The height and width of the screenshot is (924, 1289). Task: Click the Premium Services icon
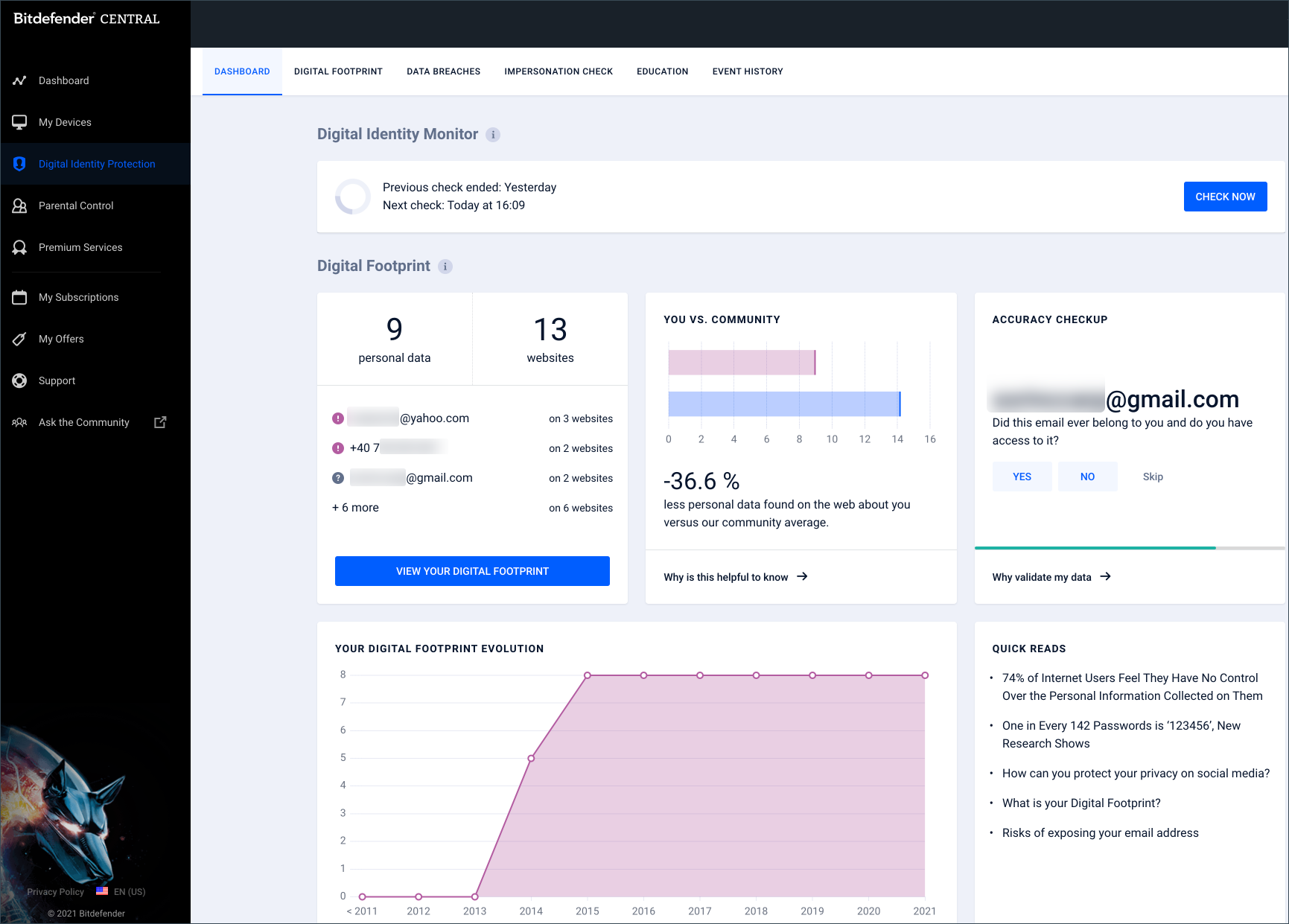(x=19, y=247)
